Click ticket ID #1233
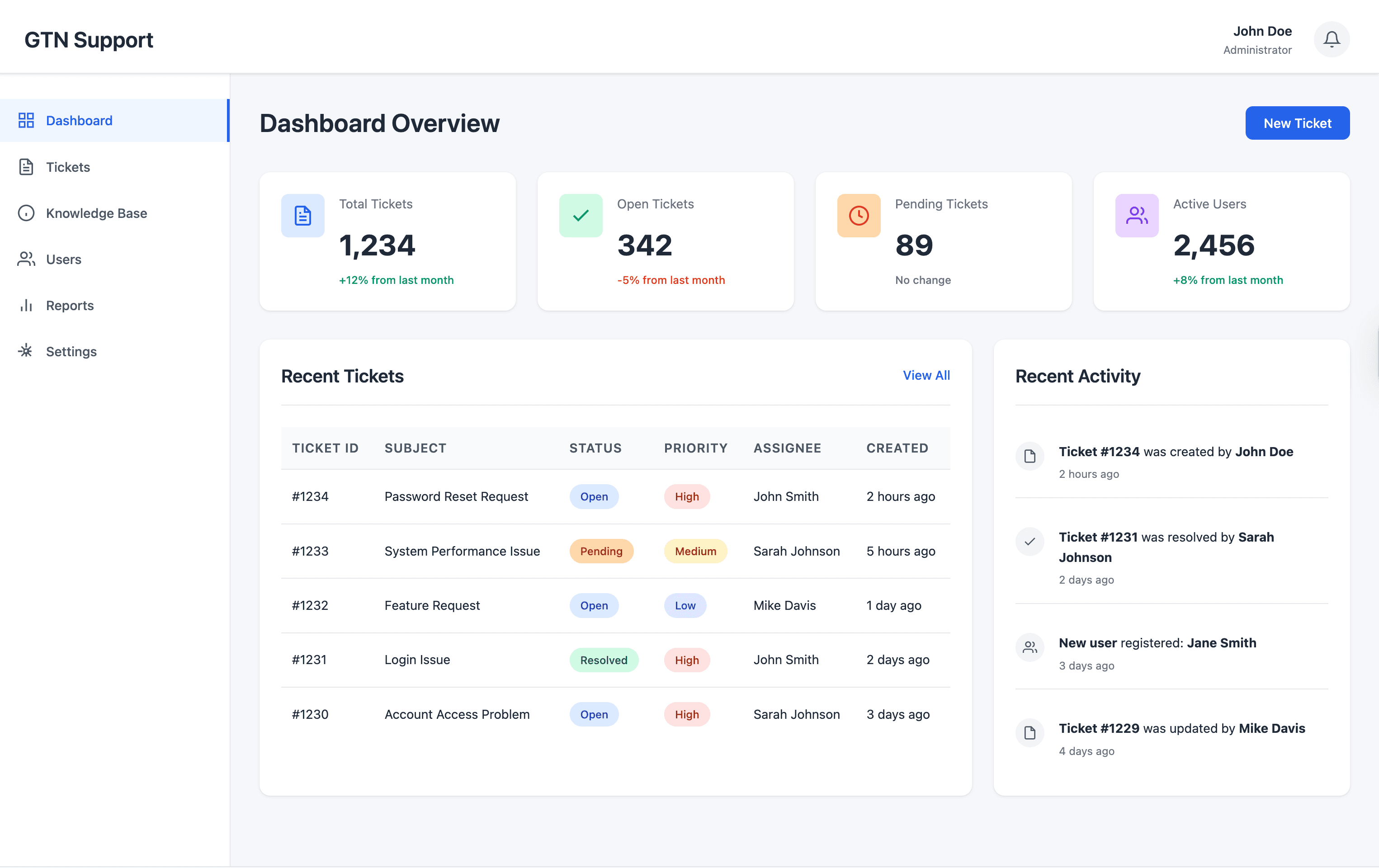 pos(310,551)
